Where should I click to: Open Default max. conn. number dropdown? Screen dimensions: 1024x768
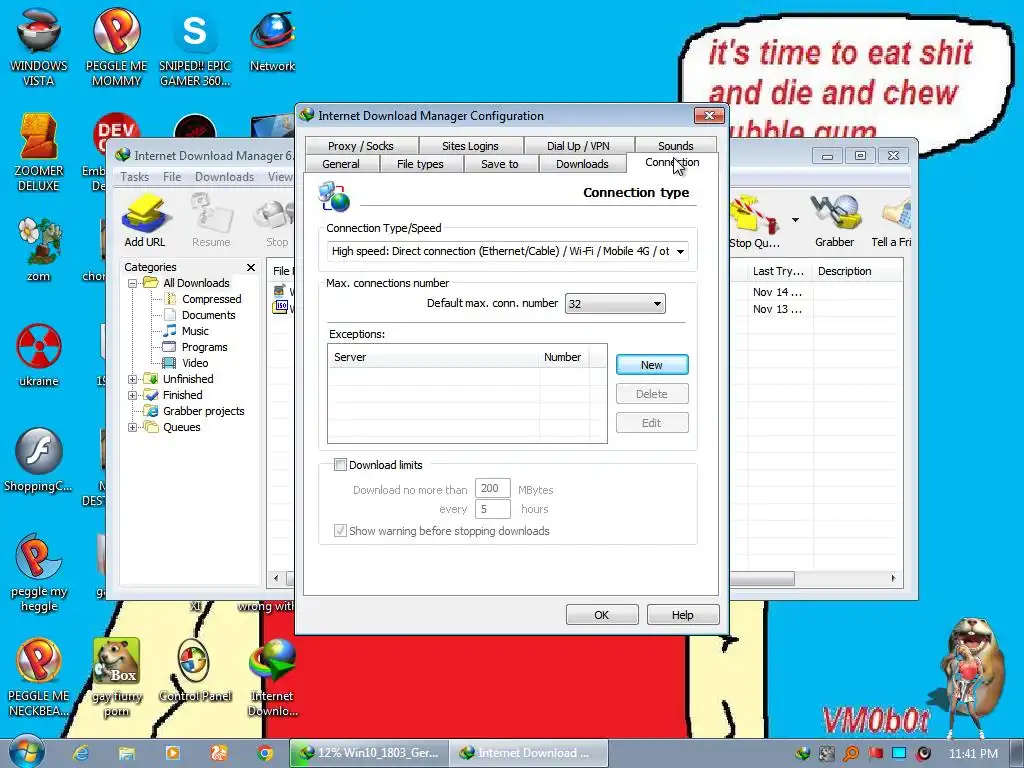tap(615, 304)
